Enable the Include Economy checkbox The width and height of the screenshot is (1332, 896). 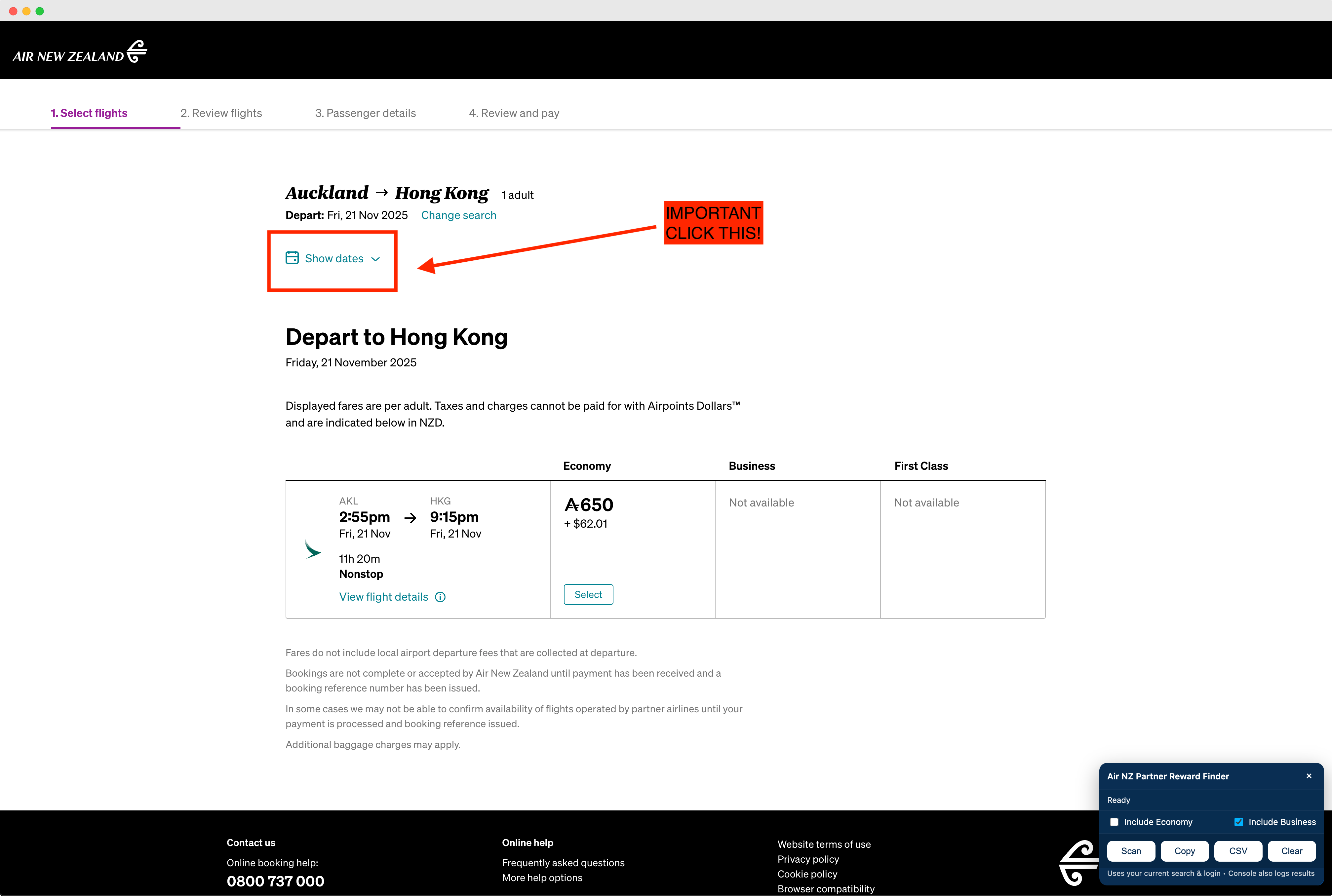(1114, 822)
